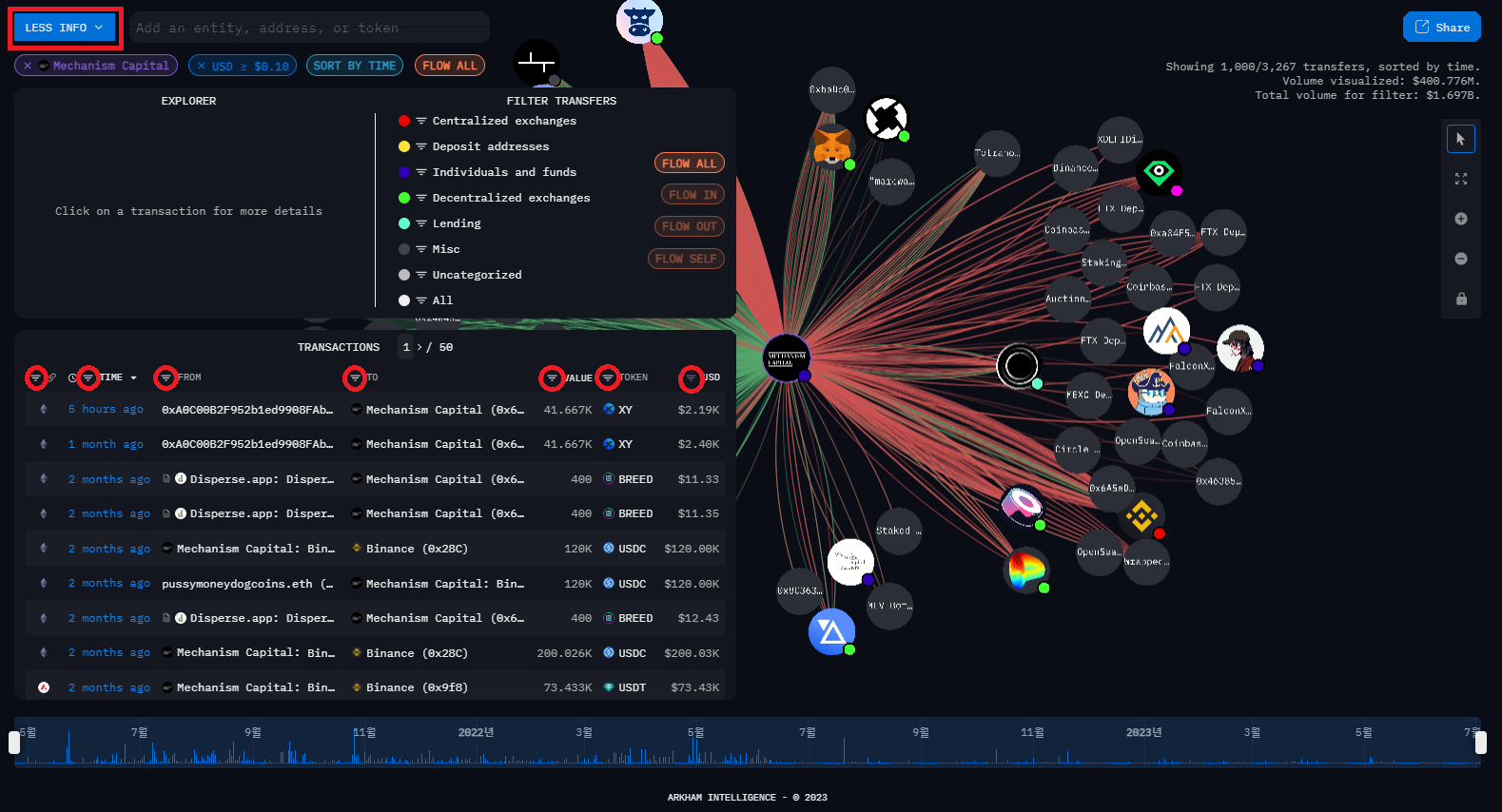Click the Circle node in graph

[1077, 449]
